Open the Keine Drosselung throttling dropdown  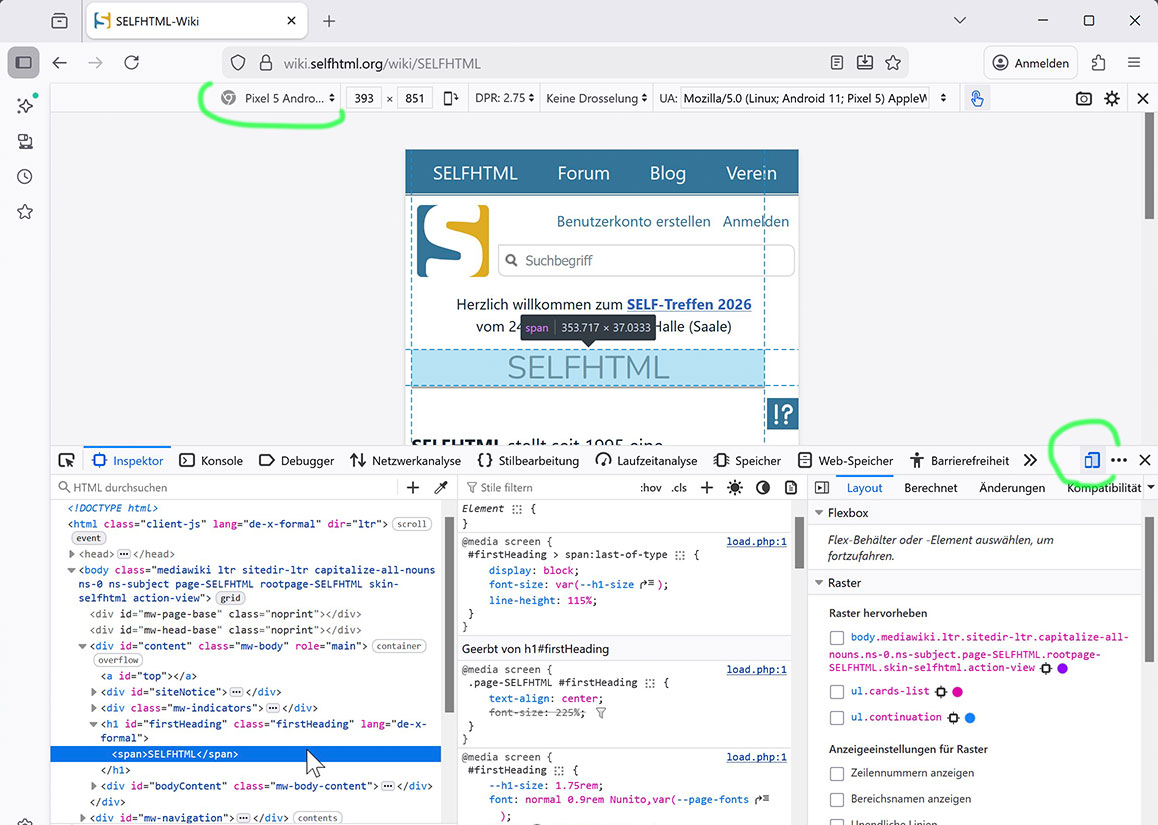pos(596,98)
